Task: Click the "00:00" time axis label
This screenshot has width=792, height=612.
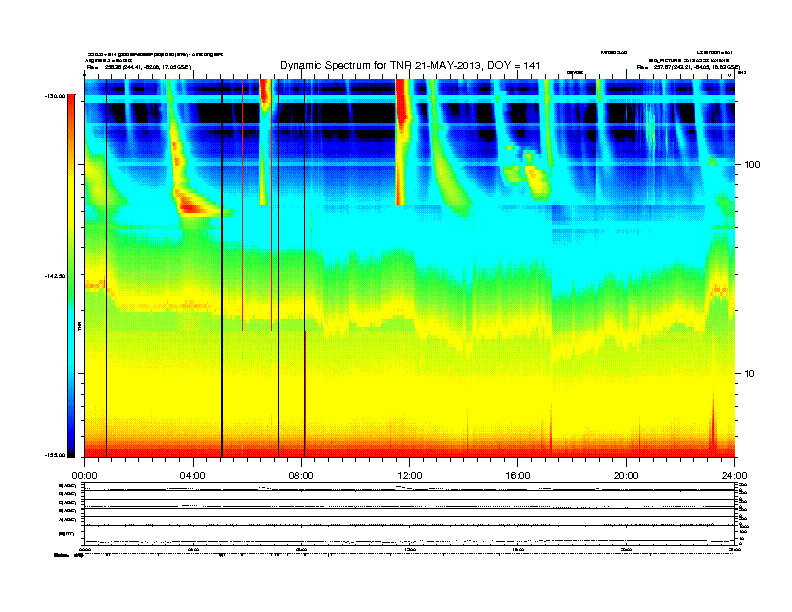Action: coord(84,476)
